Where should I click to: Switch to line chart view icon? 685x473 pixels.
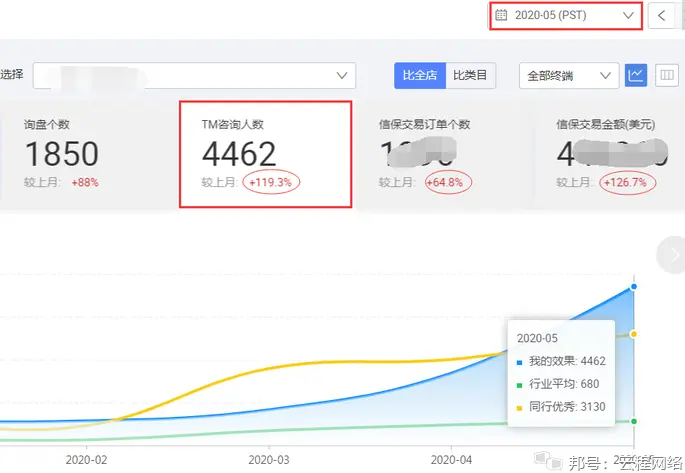636,75
